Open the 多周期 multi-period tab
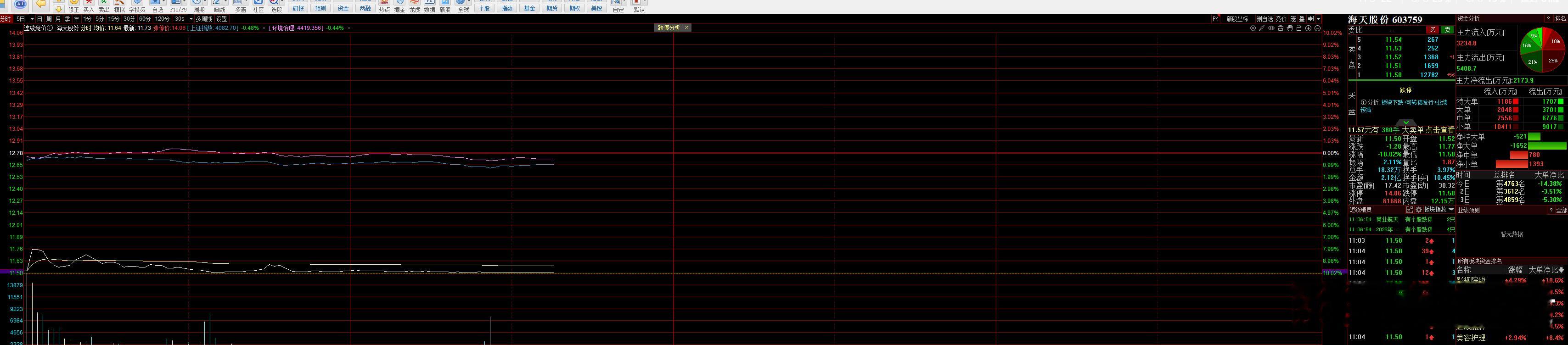 (x=204, y=19)
